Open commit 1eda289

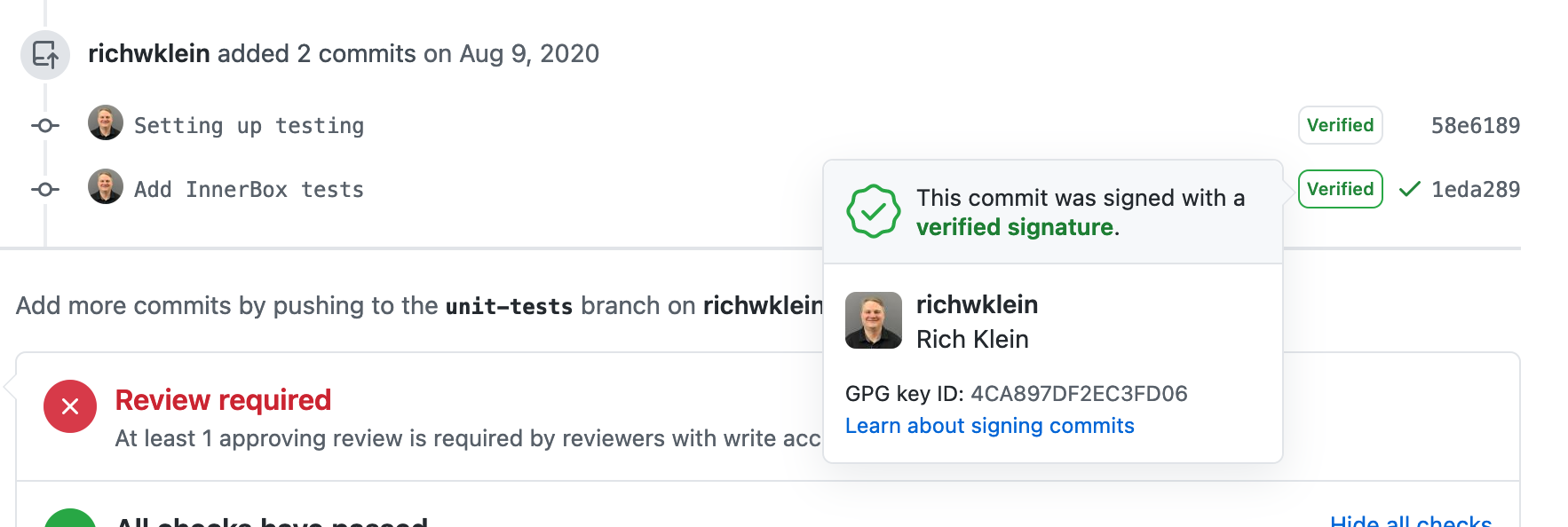coord(1476,189)
